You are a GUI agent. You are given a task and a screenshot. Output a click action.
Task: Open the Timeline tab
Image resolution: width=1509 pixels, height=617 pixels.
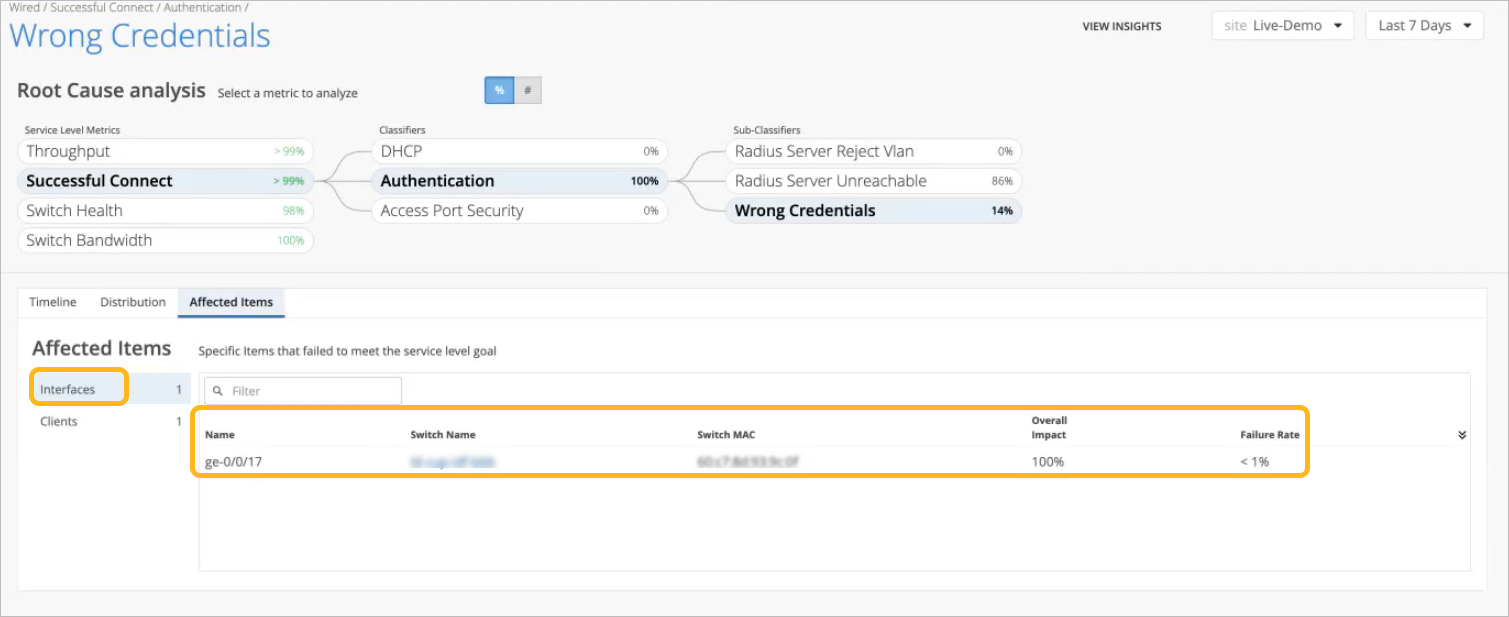click(52, 302)
